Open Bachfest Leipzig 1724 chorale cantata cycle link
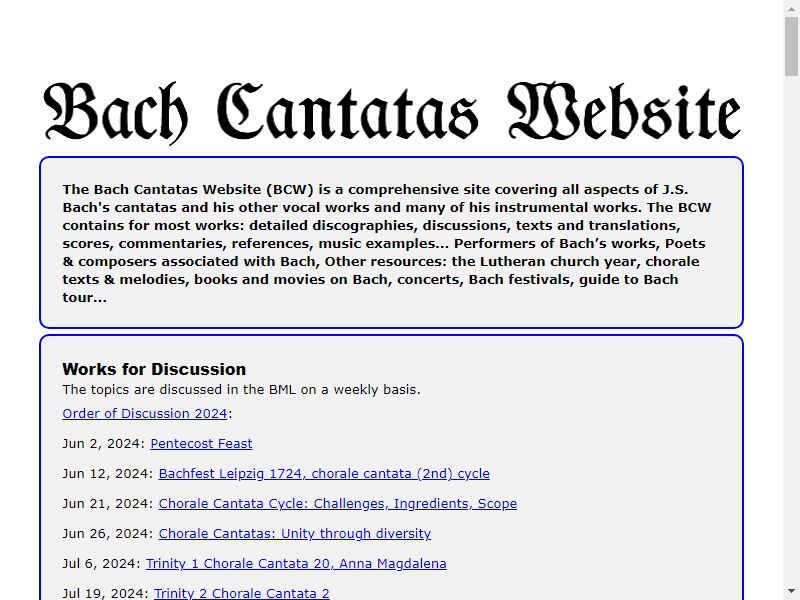Image resolution: width=800 pixels, height=600 pixels. click(324, 473)
